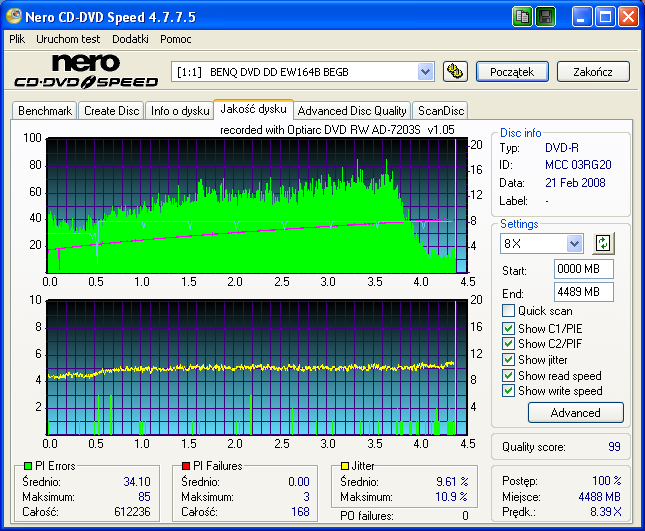Image resolution: width=645 pixels, height=531 pixels.
Task: Toggle the Show C2/PIF checkbox
Action: pyautogui.click(x=508, y=343)
